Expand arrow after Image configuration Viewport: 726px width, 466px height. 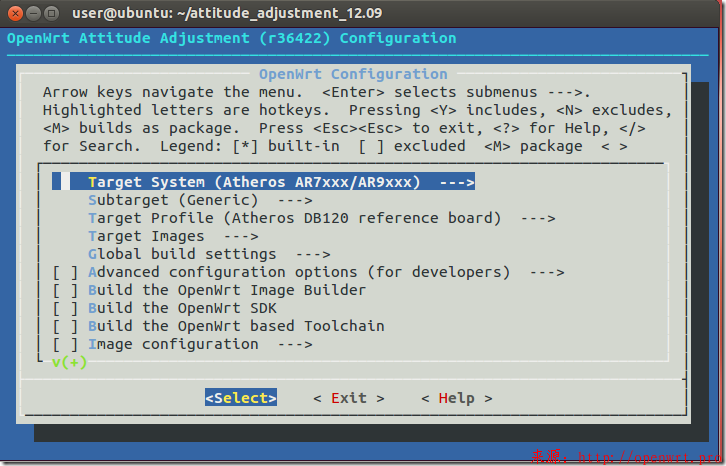[x=295, y=345]
